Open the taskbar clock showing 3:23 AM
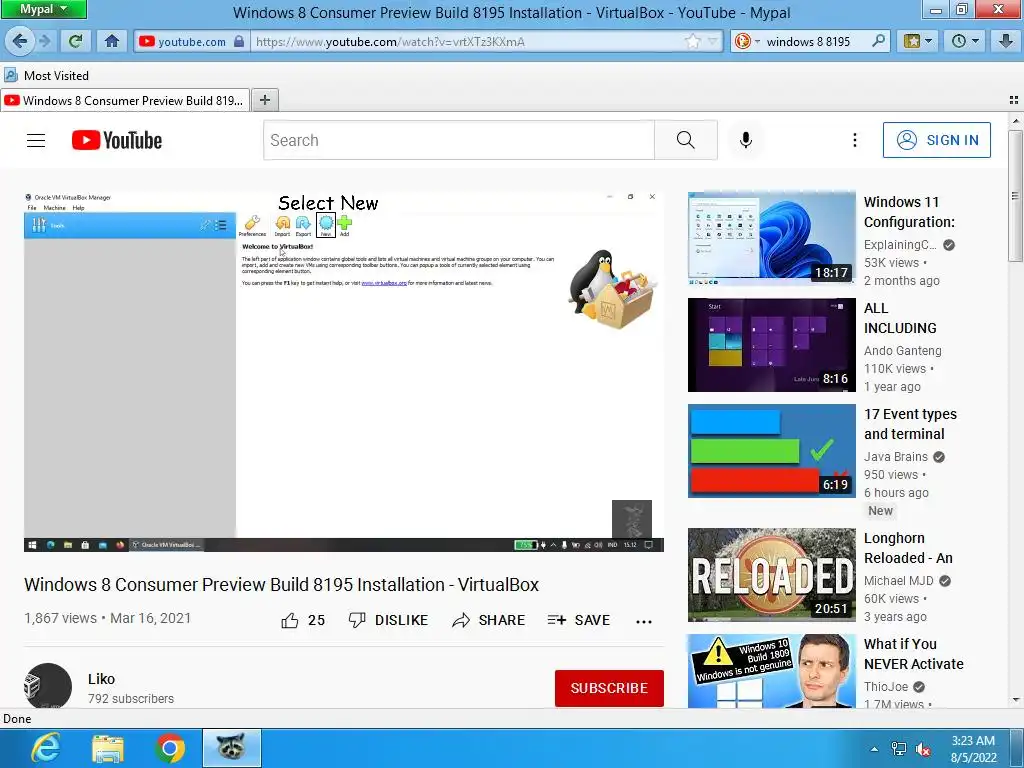 pyautogui.click(x=973, y=749)
